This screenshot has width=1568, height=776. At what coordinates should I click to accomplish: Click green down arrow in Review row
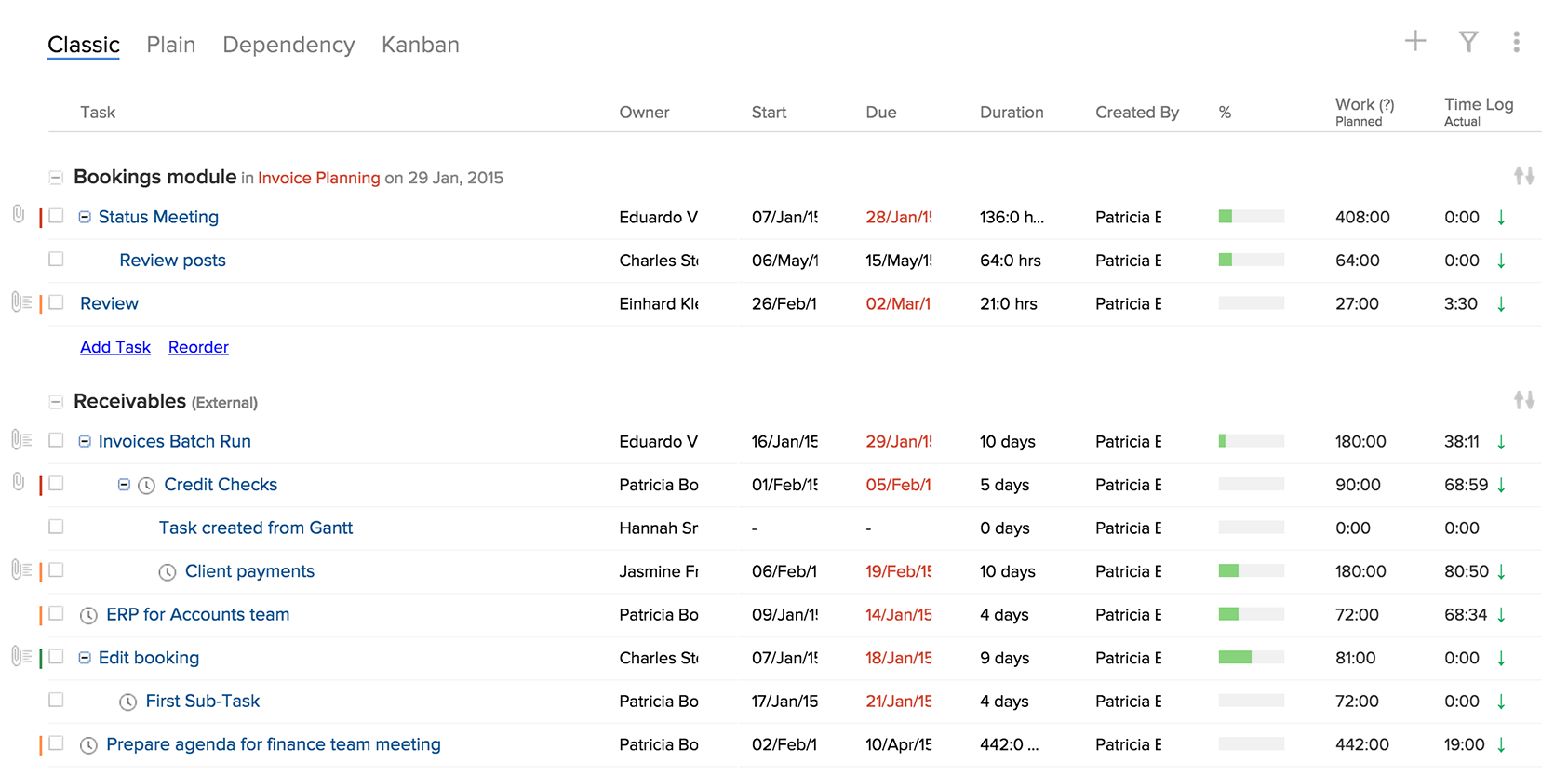pyautogui.click(x=1501, y=304)
